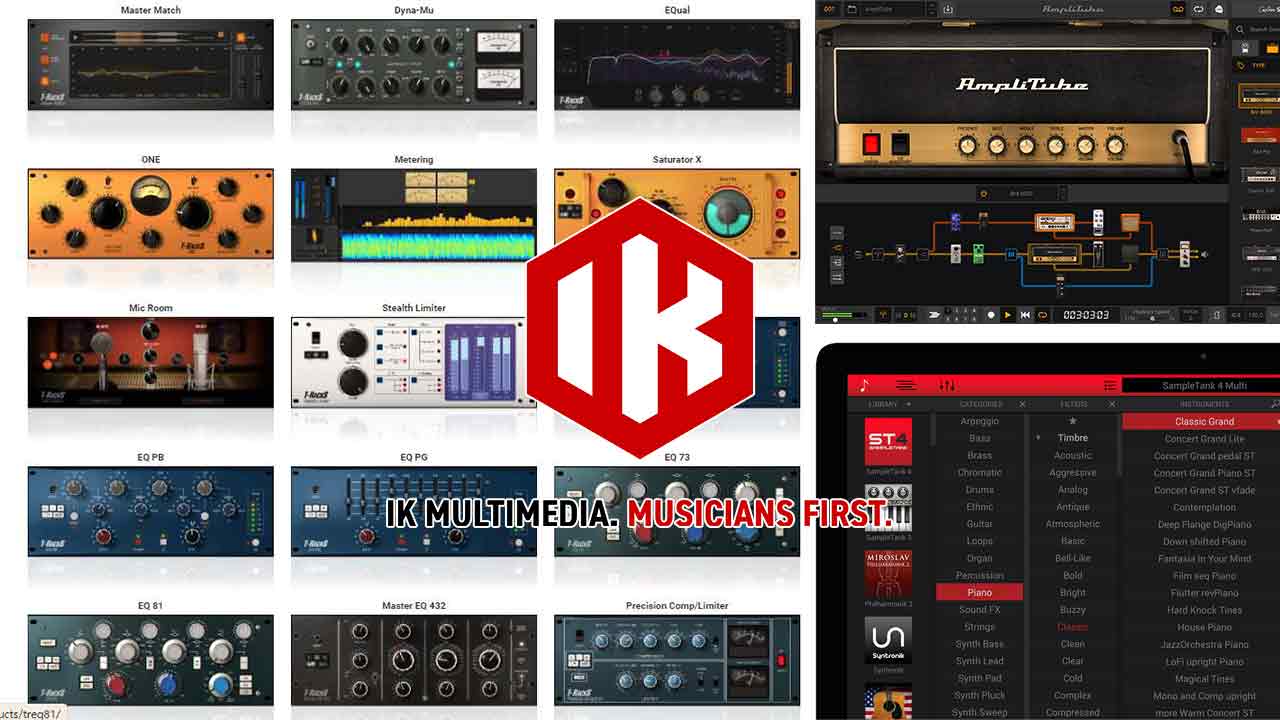Toggle the black standby switch on amp
Viewport: 1280px width, 720px height.
click(x=899, y=145)
